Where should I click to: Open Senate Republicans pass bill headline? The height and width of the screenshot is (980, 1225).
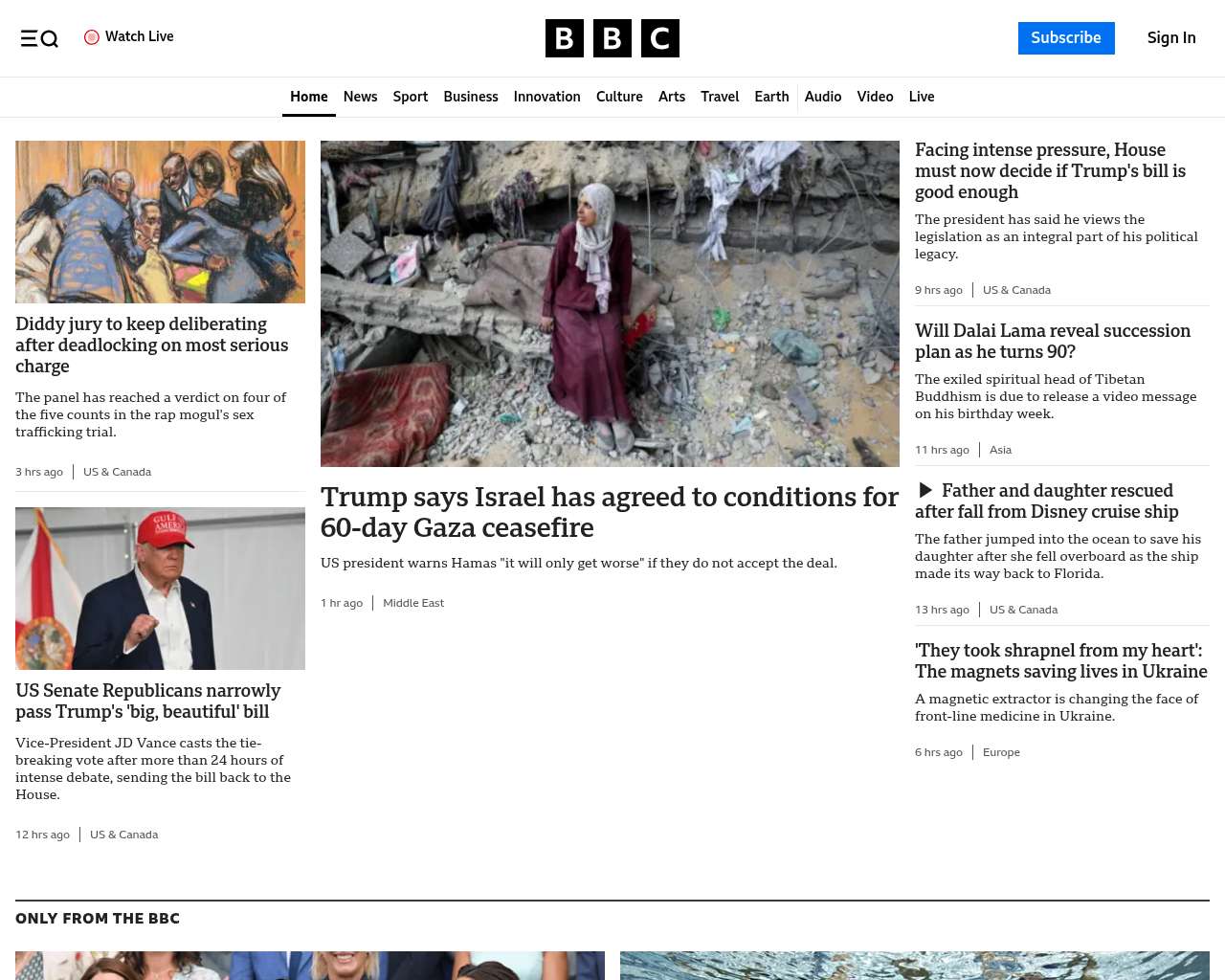148,701
